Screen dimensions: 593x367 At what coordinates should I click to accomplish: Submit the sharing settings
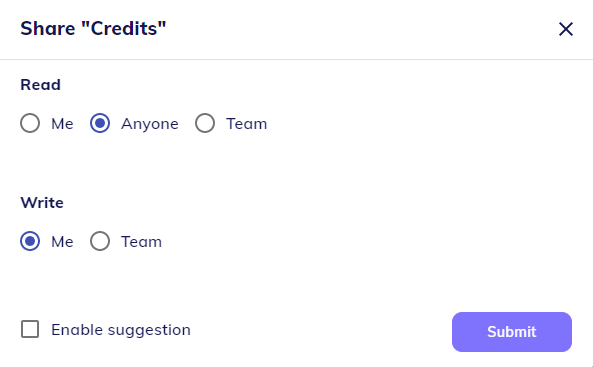point(512,332)
